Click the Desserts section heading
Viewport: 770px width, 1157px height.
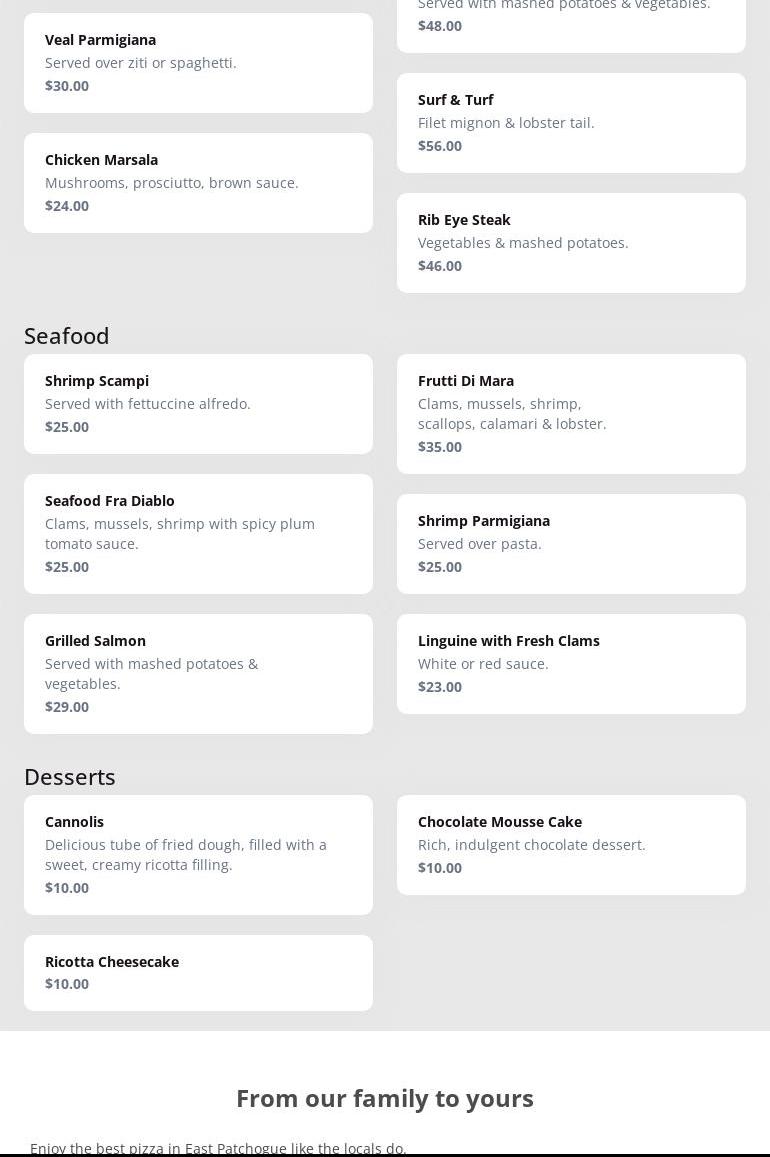(70, 777)
